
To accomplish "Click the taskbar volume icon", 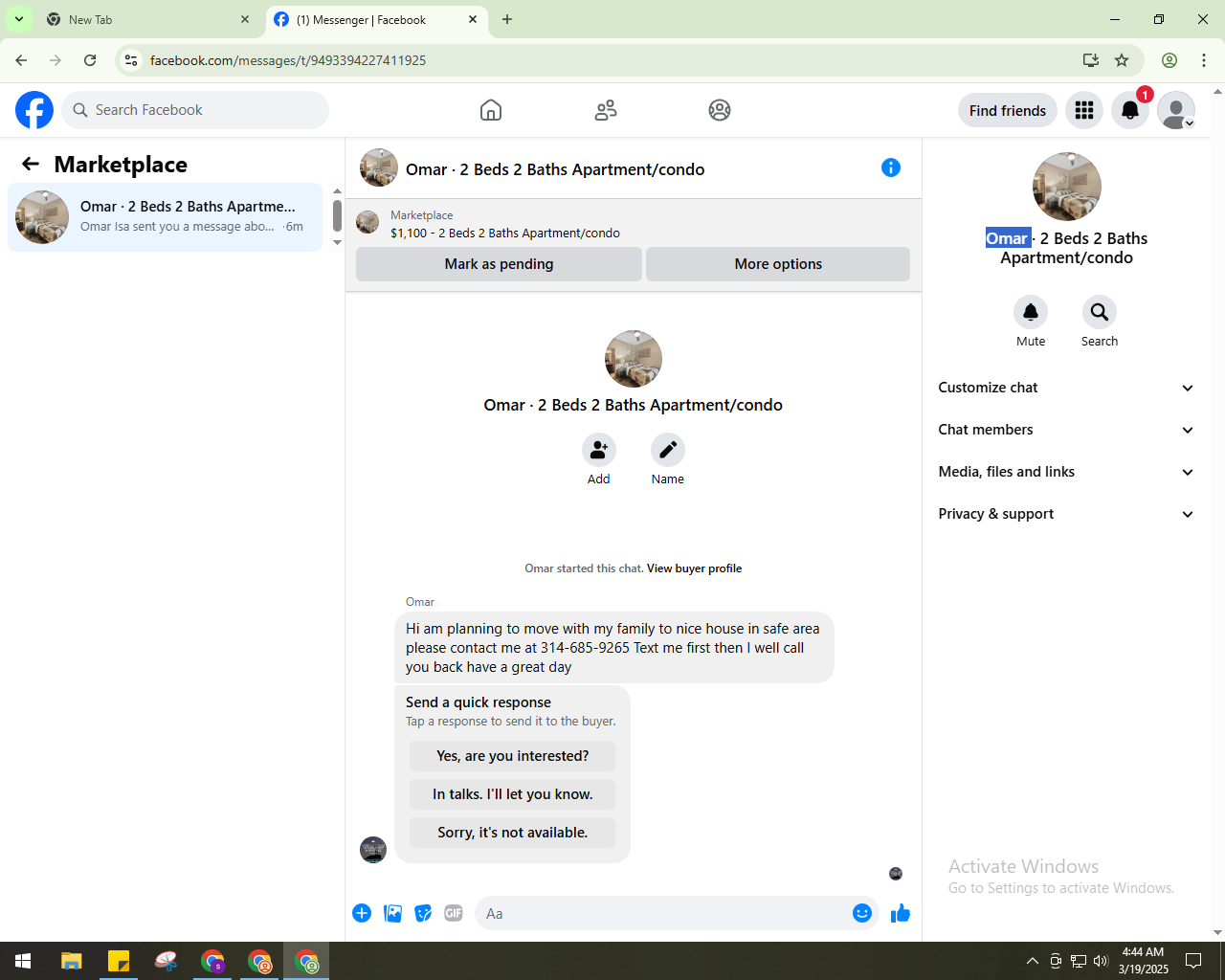I will [x=1101, y=961].
